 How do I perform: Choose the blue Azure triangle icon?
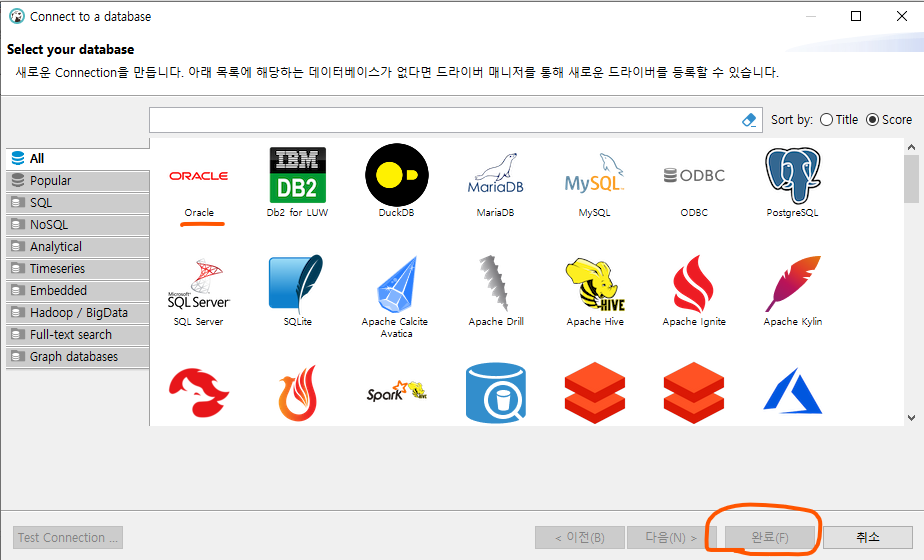point(793,390)
